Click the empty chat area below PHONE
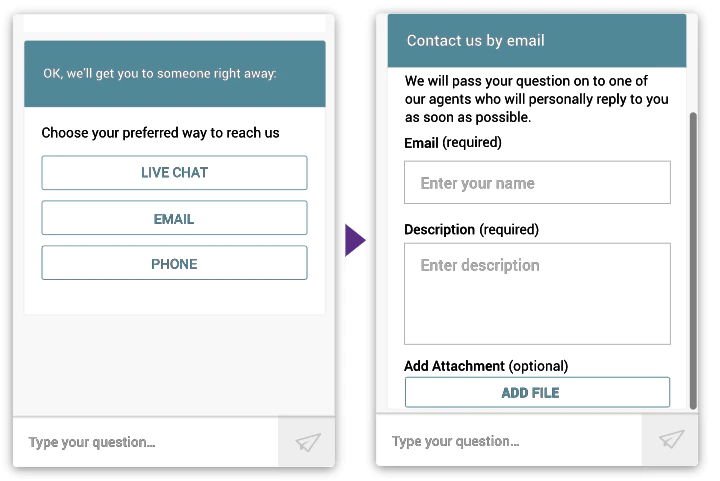 point(174,365)
